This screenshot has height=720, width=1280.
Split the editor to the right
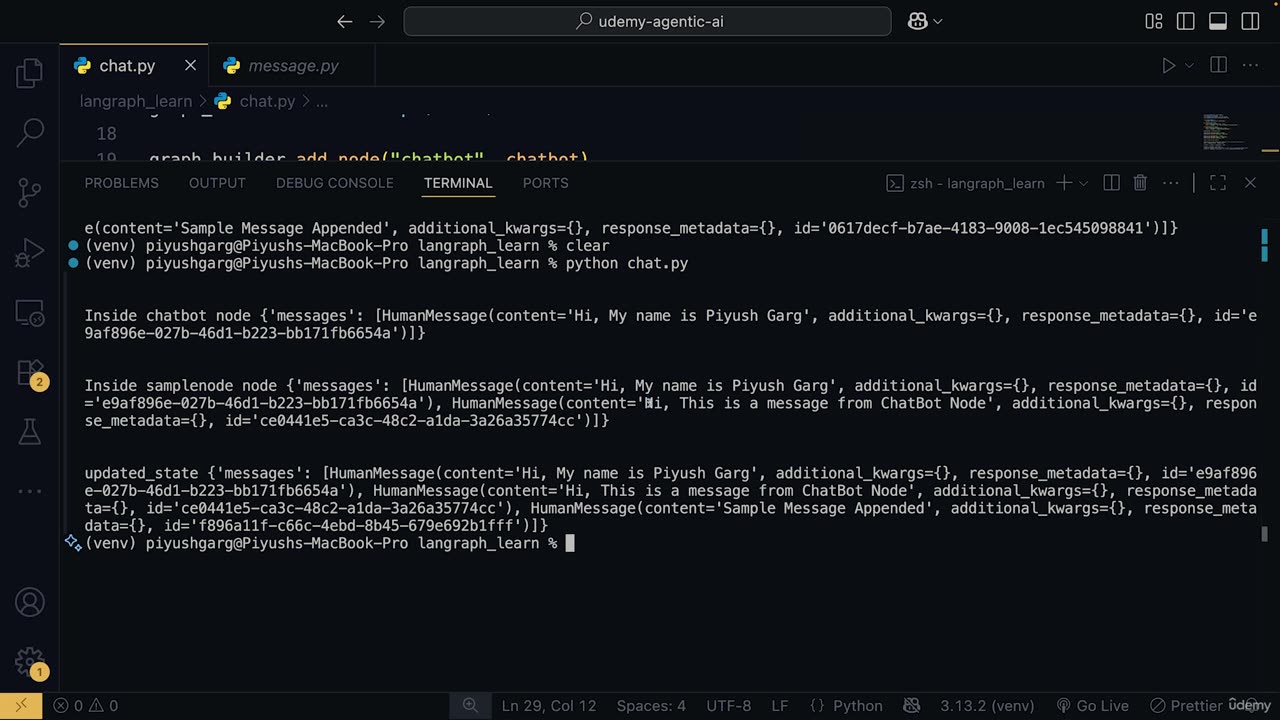click(1218, 65)
